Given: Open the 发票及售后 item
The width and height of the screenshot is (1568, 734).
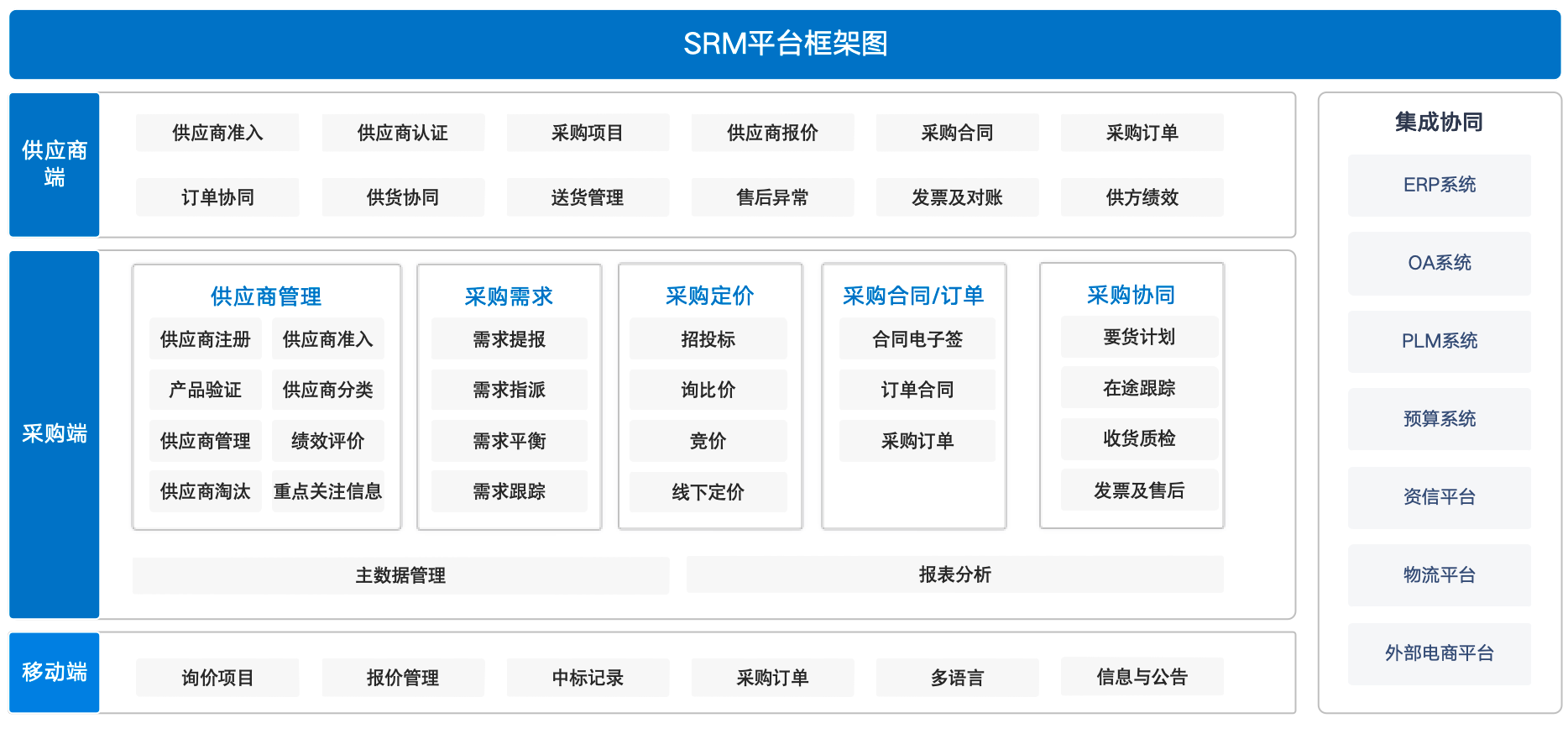Looking at the screenshot, I should 1139,490.
